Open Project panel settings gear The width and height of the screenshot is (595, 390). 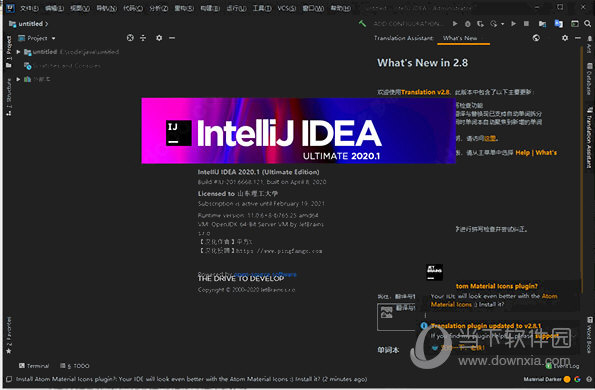point(159,38)
